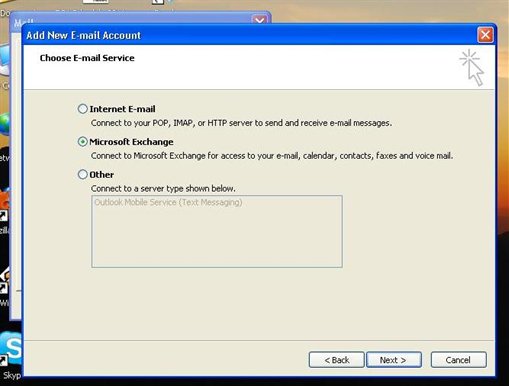509x386 pixels.
Task: Click the Internet E-mail description text
Action: (241, 123)
